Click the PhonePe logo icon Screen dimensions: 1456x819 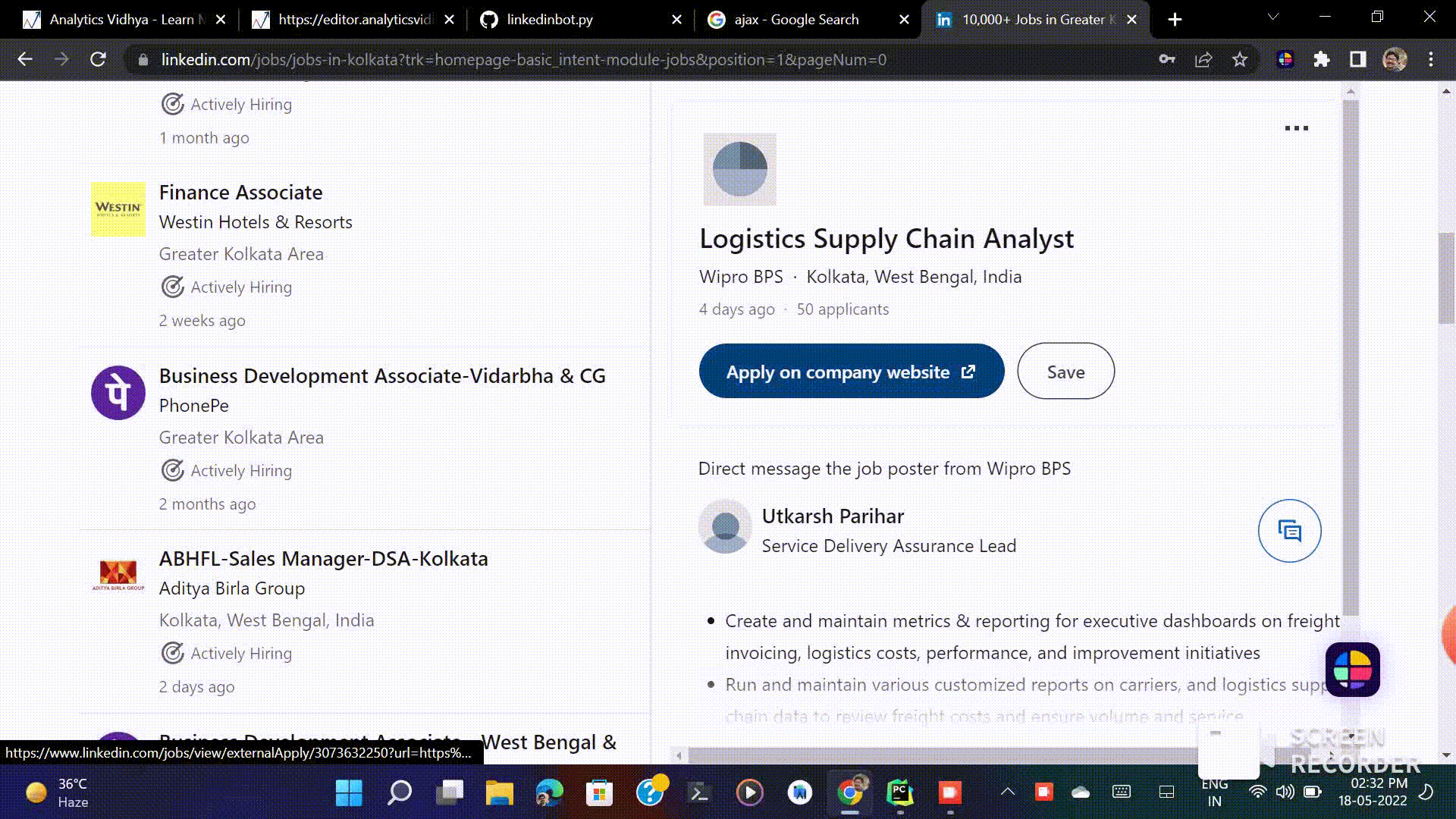pos(118,393)
